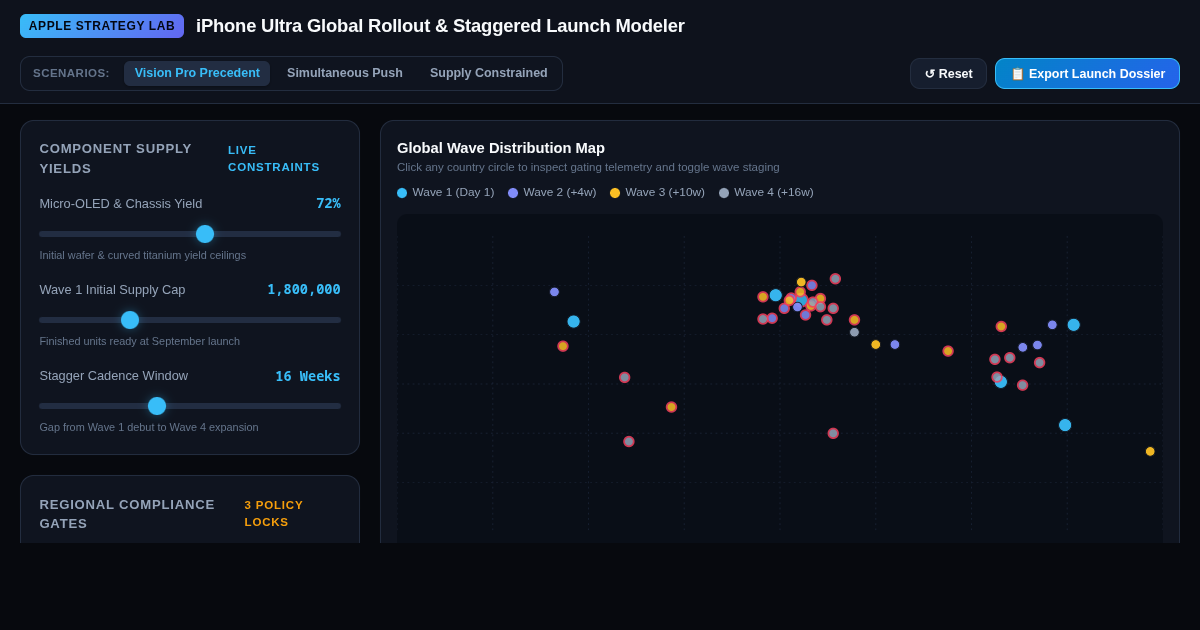This screenshot has height=630, width=1200.
Task: Click the lowest cyan circle on the map
Action: 1065,425
